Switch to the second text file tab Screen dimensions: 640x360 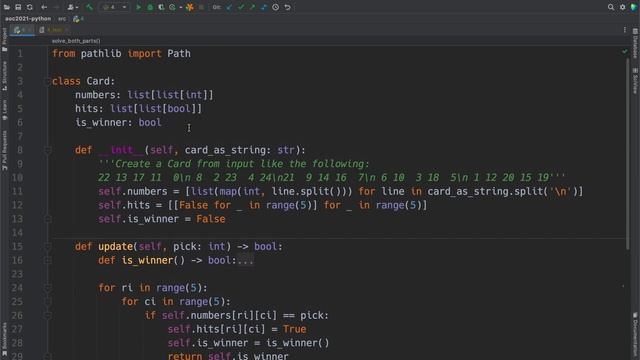54,30
